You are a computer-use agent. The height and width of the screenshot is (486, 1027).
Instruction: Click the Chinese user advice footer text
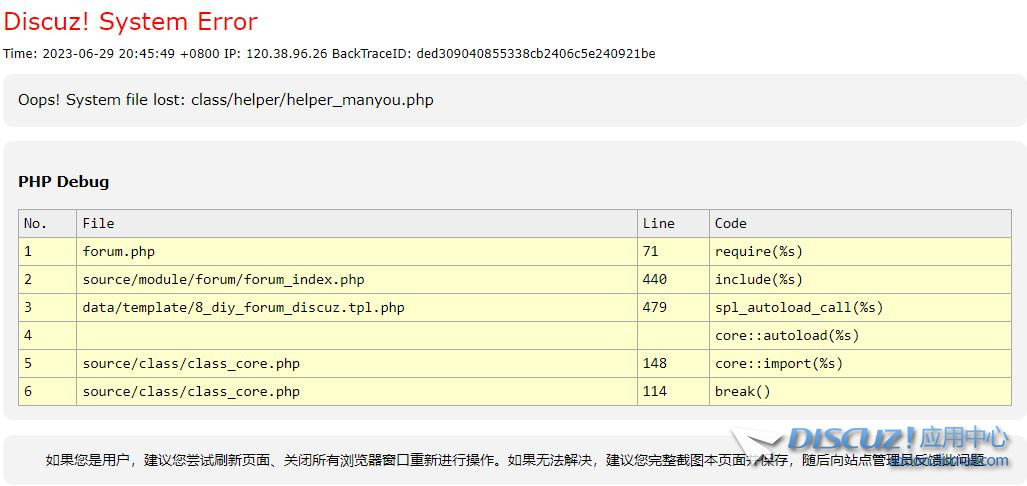(x=400, y=460)
